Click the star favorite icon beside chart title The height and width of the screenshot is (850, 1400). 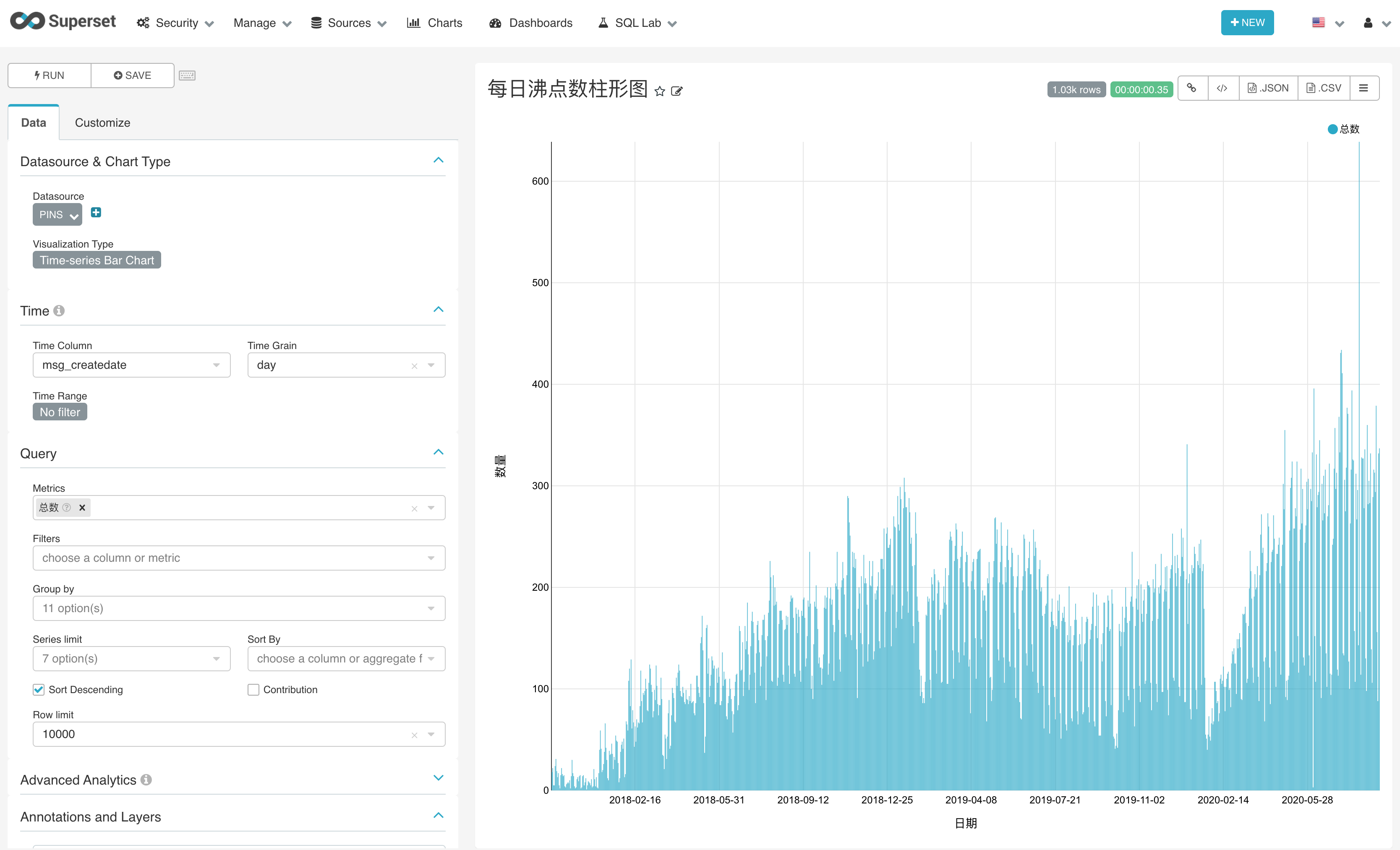[x=659, y=91]
